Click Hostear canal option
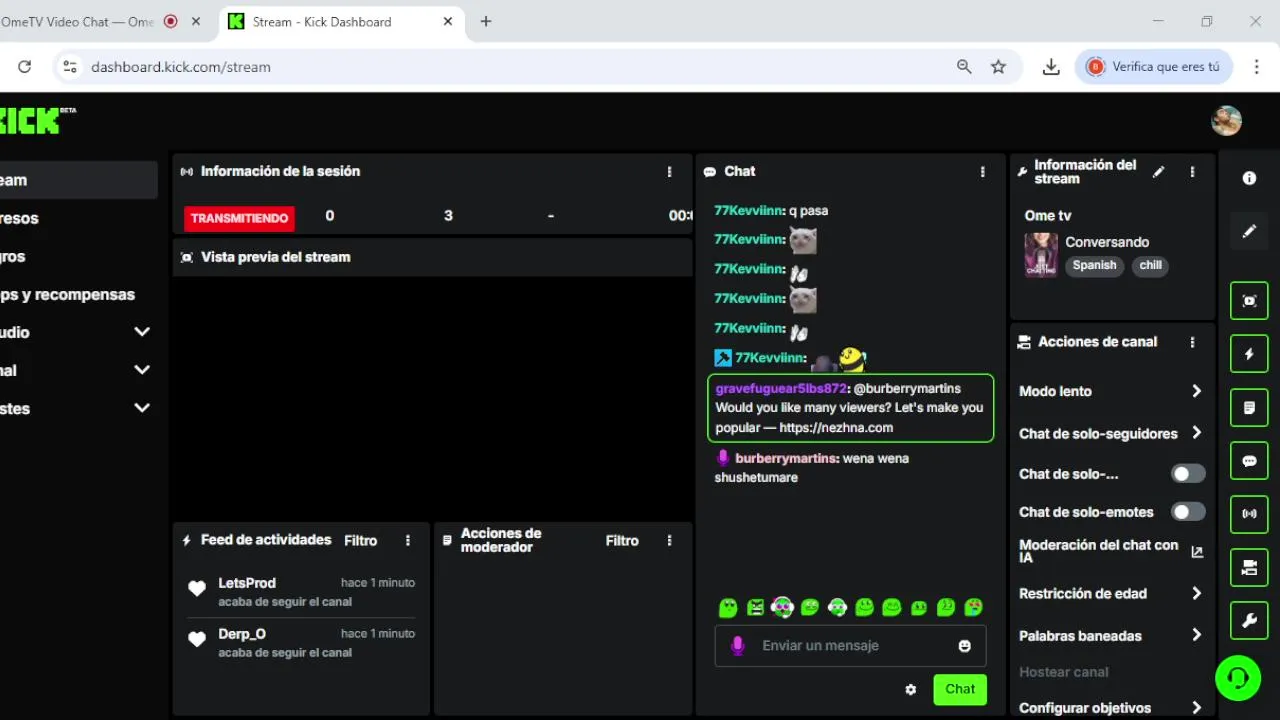The image size is (1280, 720). pyautogui.click(x=1064, y=672)
